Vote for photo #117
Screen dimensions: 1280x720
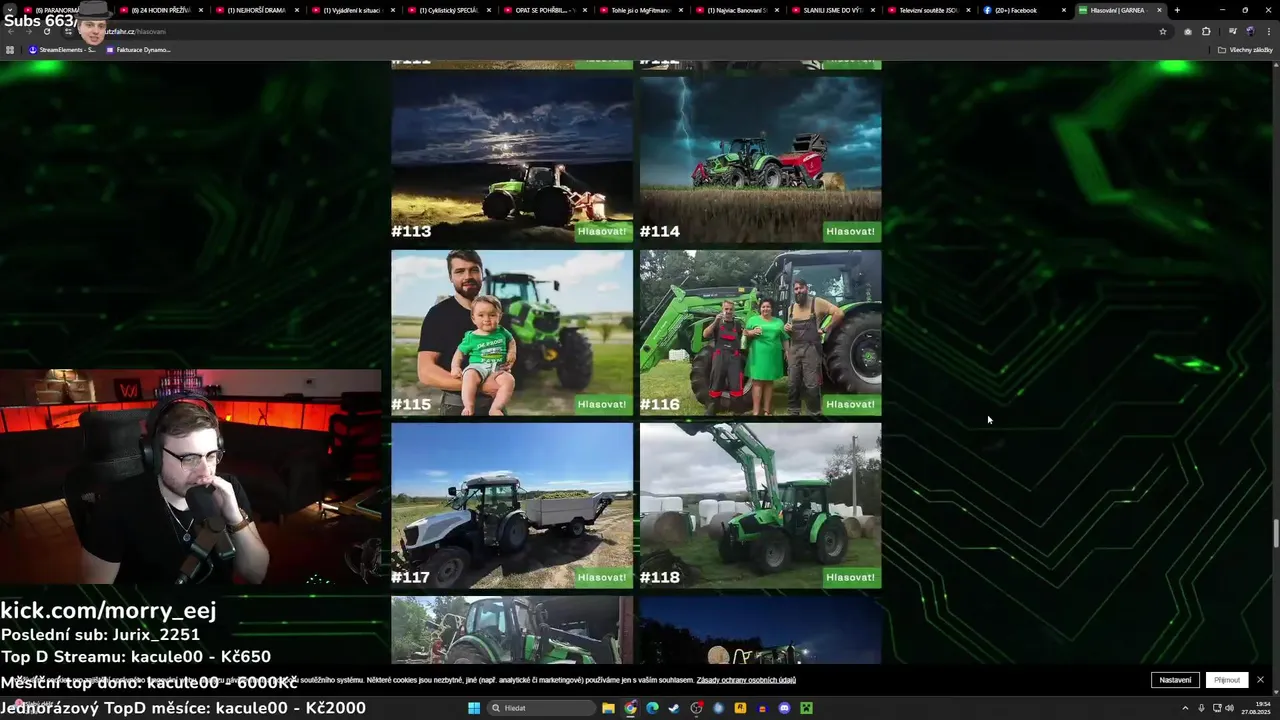coord(603,577)
